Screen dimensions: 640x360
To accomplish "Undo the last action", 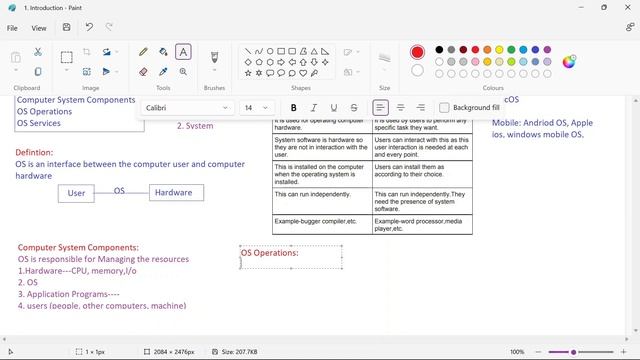I will 89,27.
